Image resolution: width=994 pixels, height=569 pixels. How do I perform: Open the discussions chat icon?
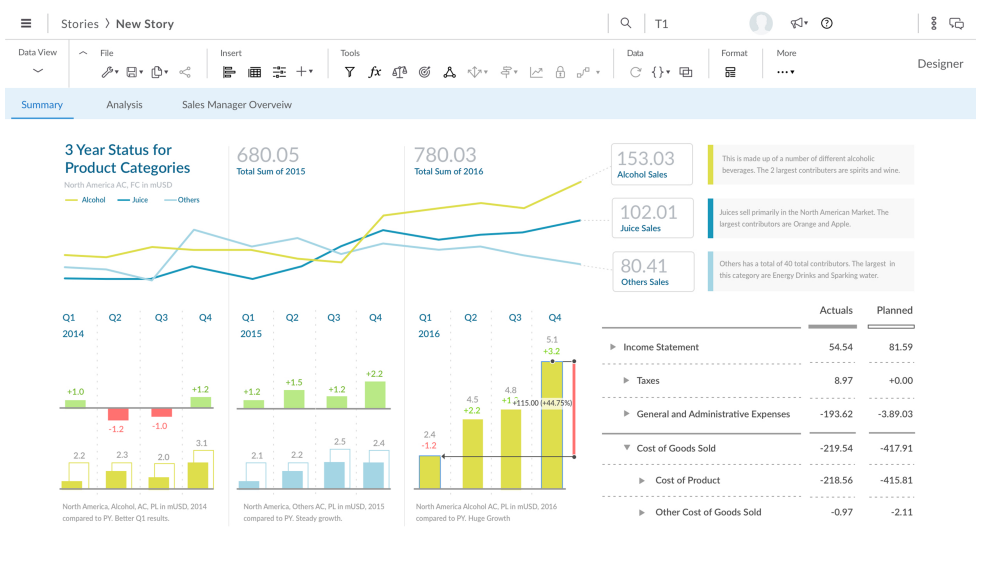(x=957, y=23)
